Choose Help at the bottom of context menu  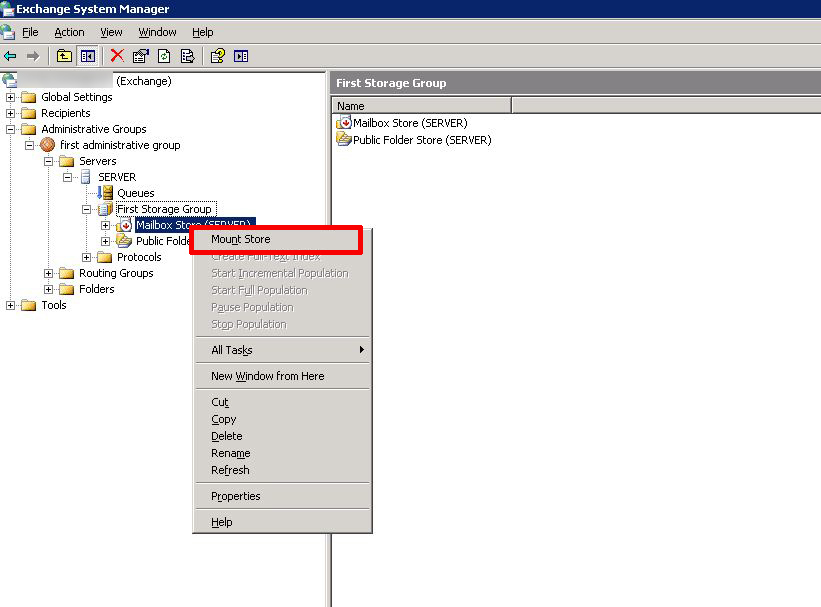pyautogui.click(x=282, y=522)
